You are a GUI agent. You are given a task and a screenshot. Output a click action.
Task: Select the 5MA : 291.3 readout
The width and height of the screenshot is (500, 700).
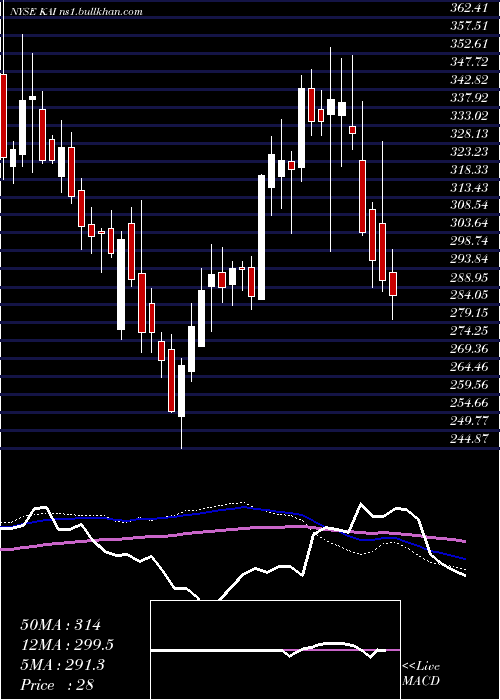tap(62, 665)
